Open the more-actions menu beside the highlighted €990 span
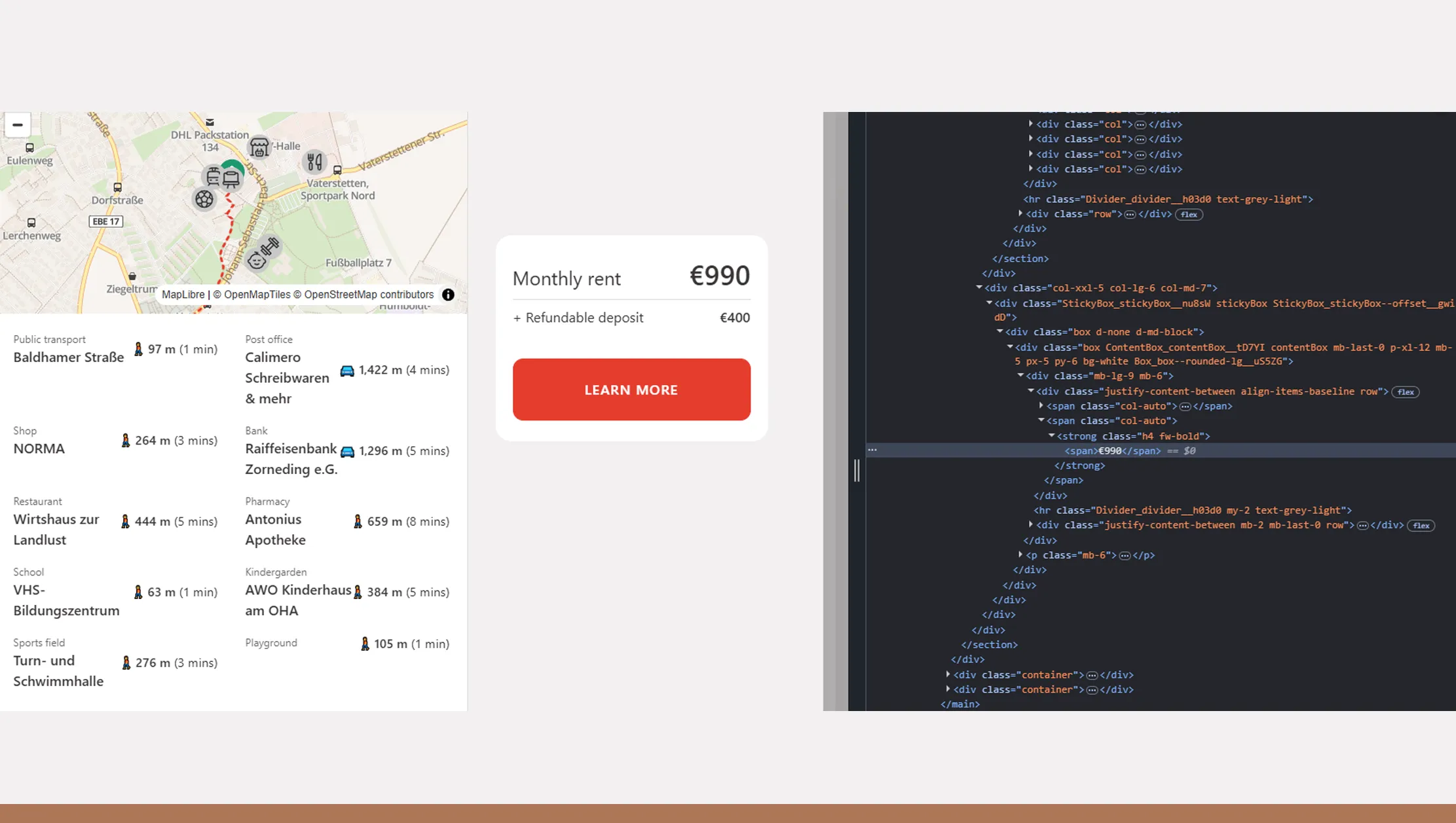Viewport: 1456px width, 823px height. [x=873, y=450]
